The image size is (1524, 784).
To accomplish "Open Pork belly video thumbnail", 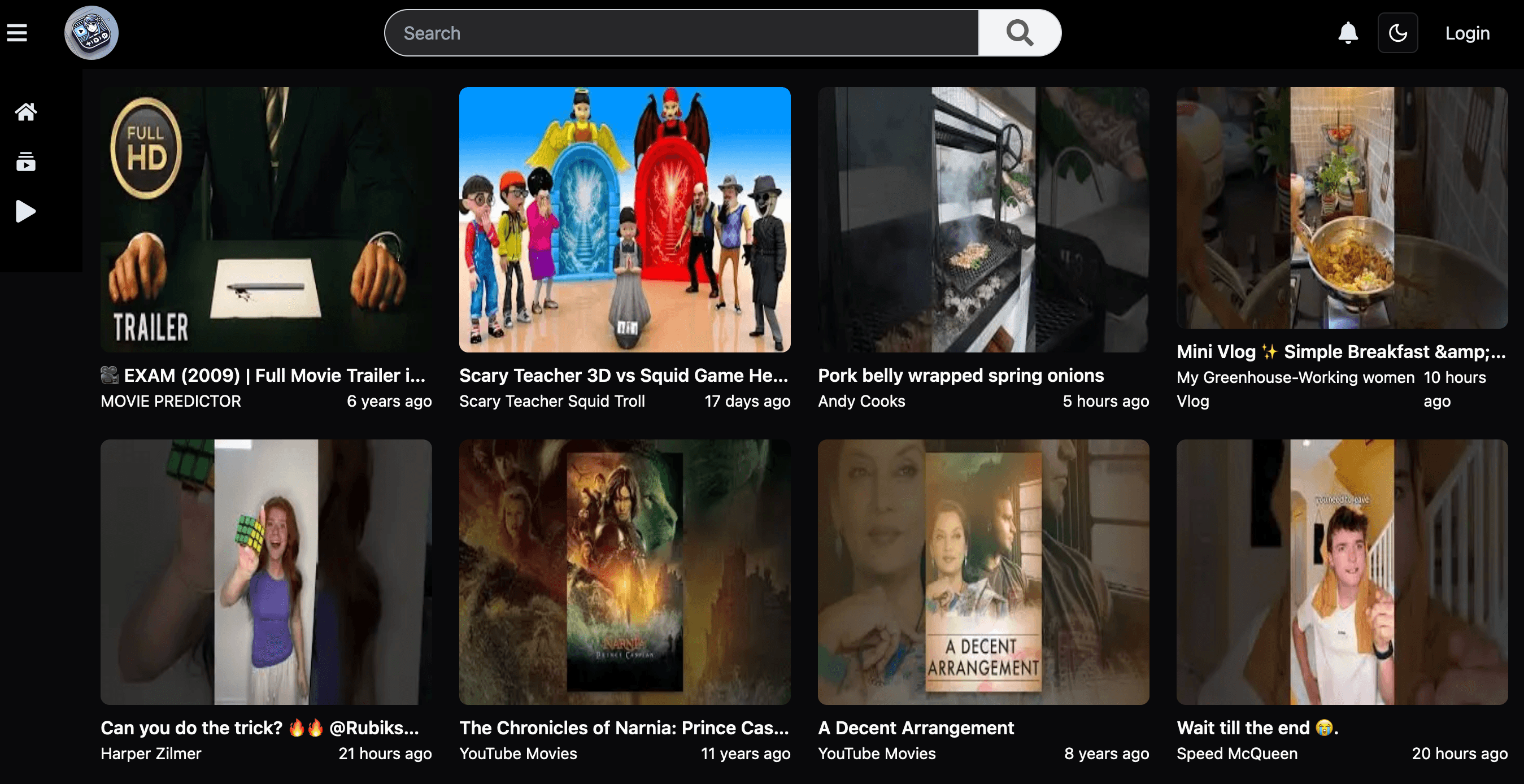I will (983, 220).
